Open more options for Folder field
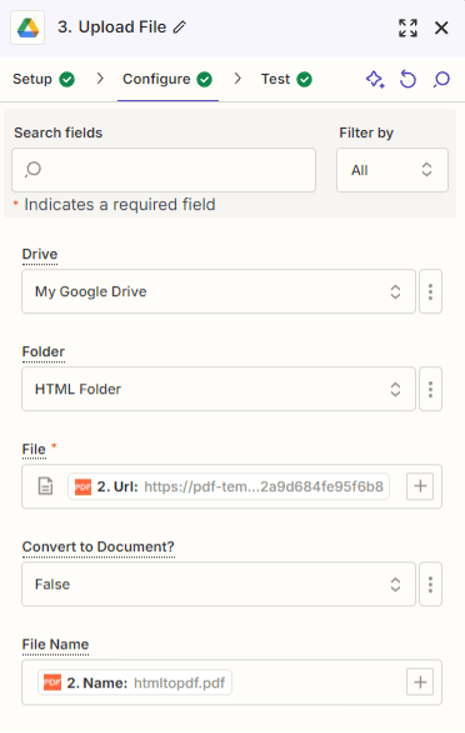This screenshot has height=733, width=465. pos(430,389)
